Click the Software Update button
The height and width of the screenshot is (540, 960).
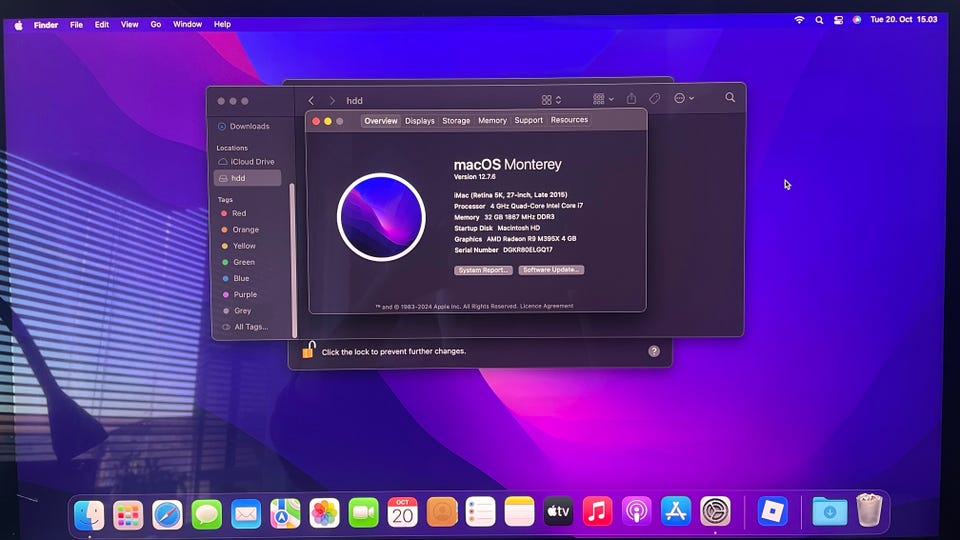click(551, 269)
